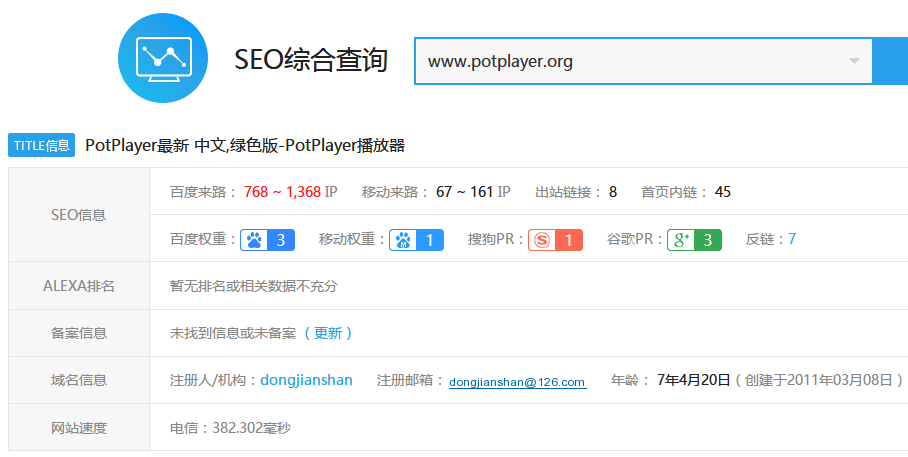
Task: Click the blue search button beside input
Action: click(891, 61)
